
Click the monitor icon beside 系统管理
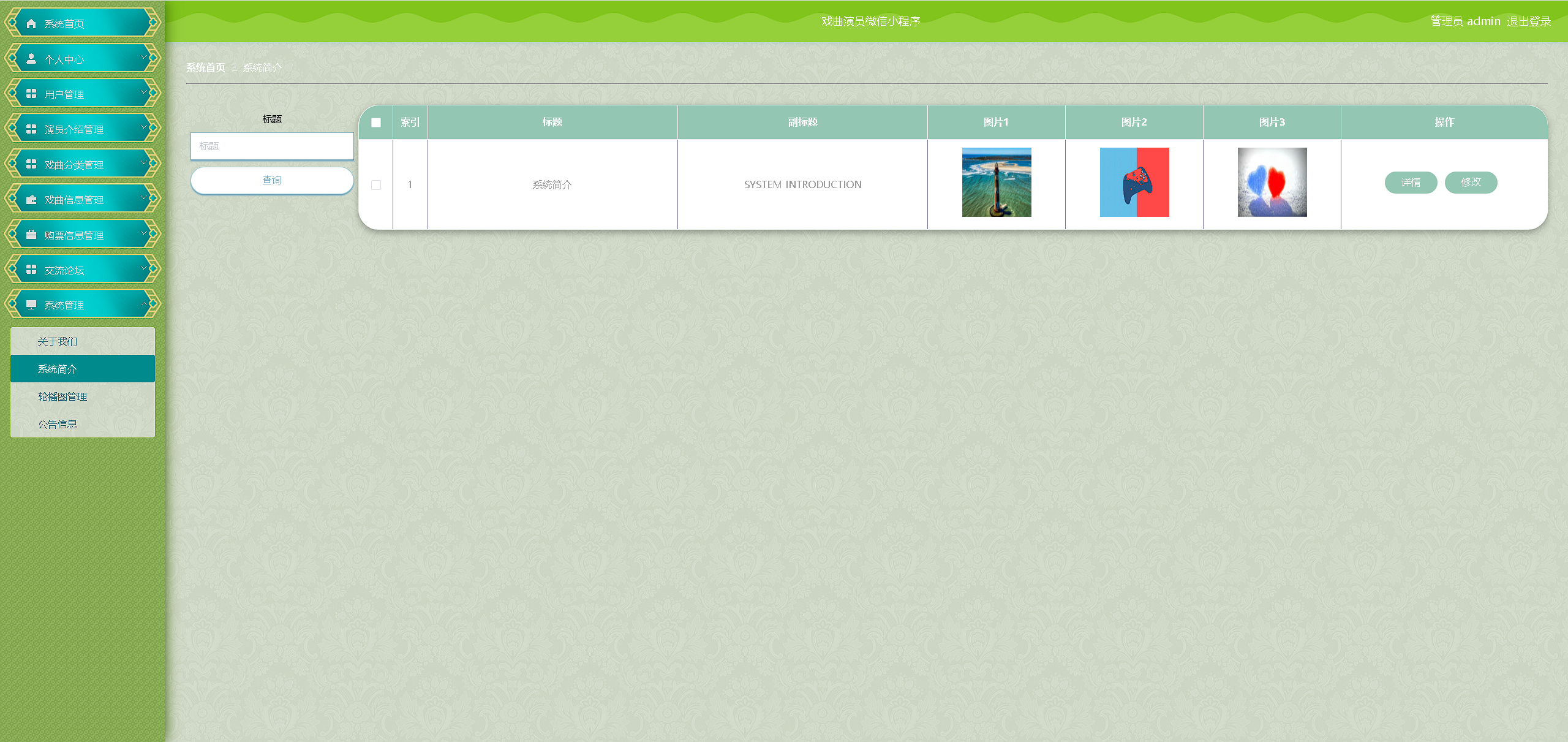31,305
